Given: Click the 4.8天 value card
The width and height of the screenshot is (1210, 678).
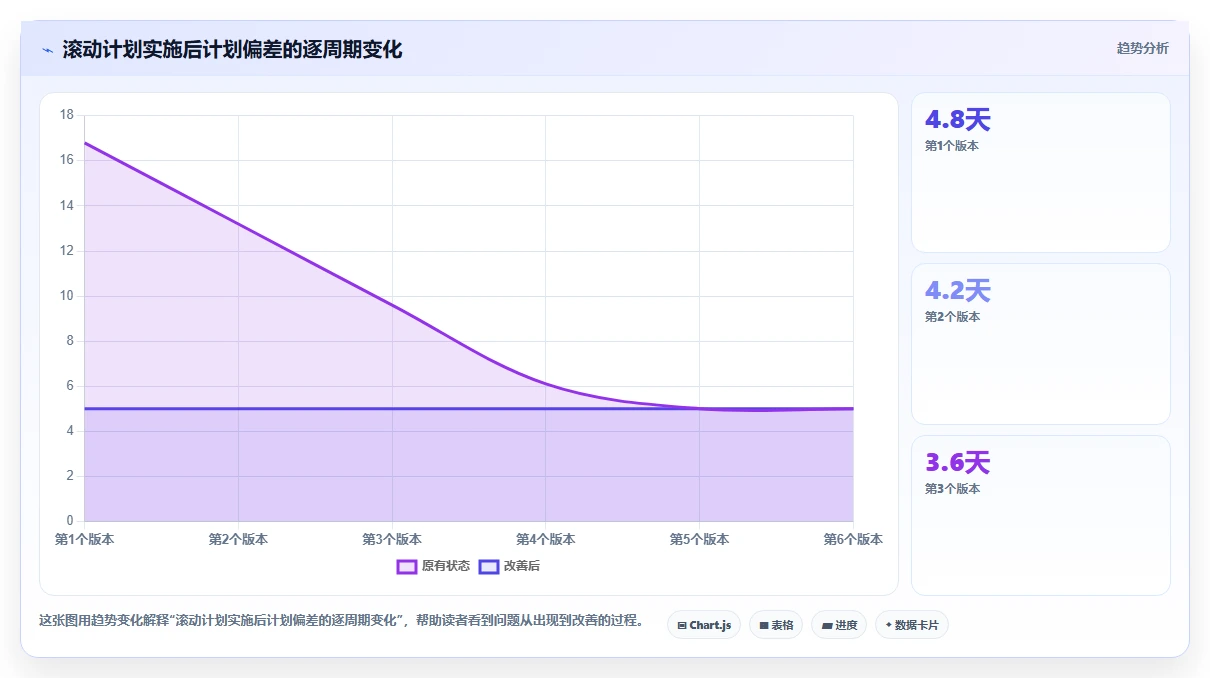Looking at the screenshot, I should coord(1041,173).
